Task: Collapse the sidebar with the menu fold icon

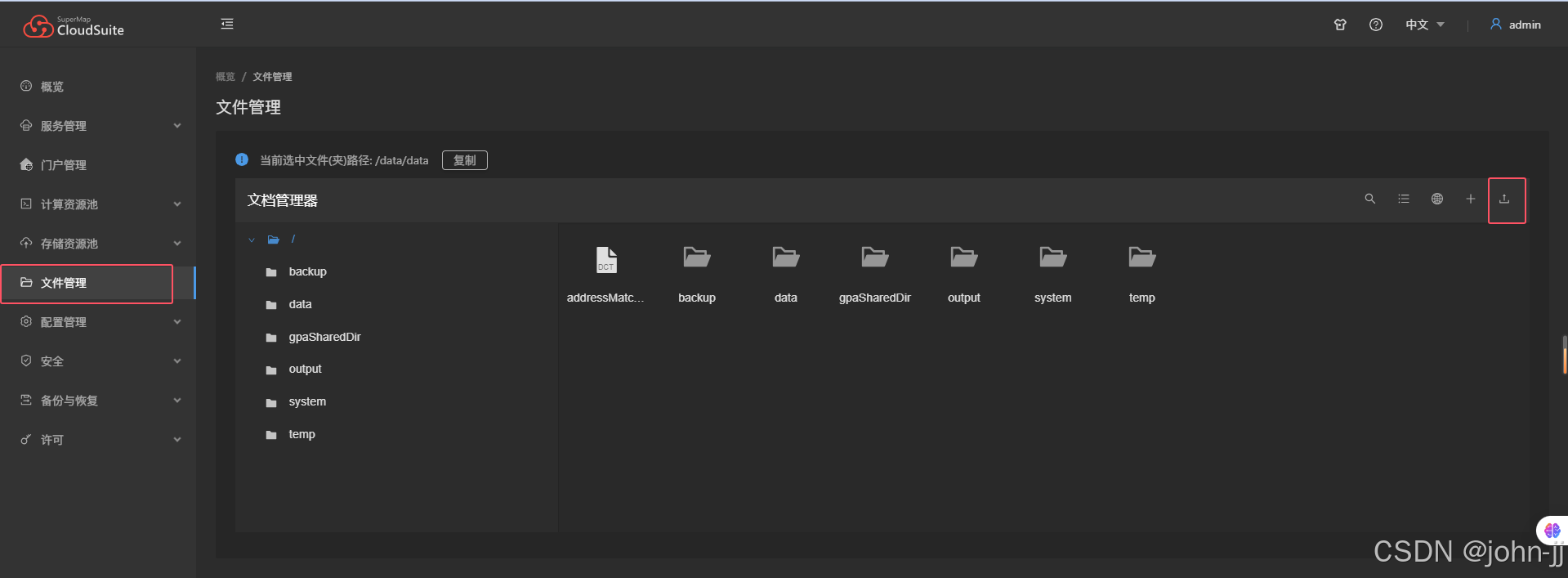Action: [227, 24]
